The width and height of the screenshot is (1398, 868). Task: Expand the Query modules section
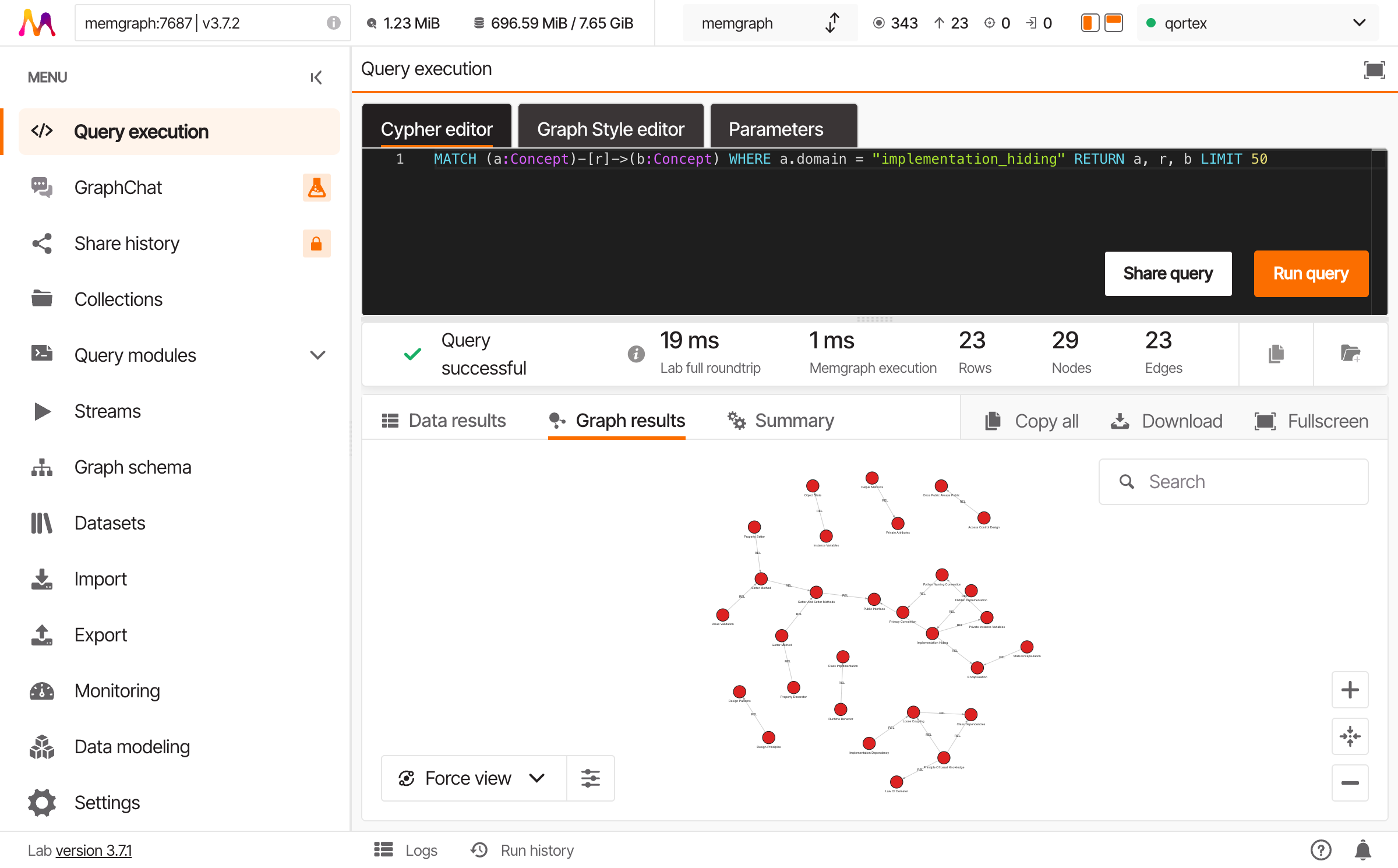pos(316,355)
